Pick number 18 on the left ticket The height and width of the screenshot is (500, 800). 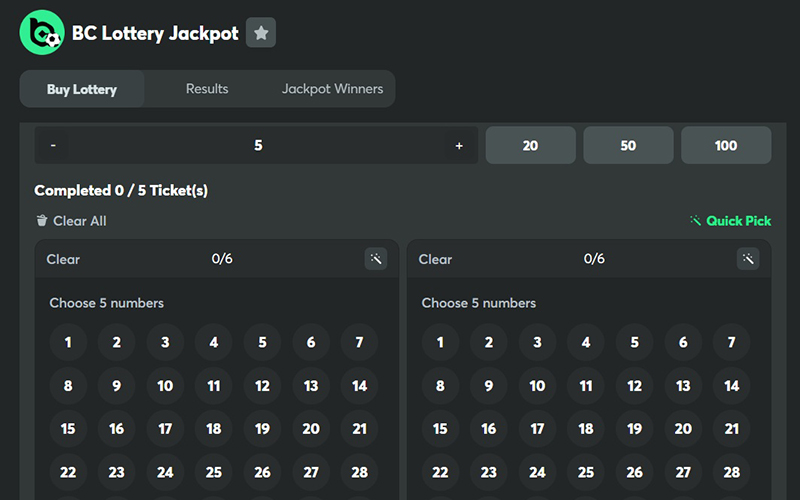click(x=214, y=429)
